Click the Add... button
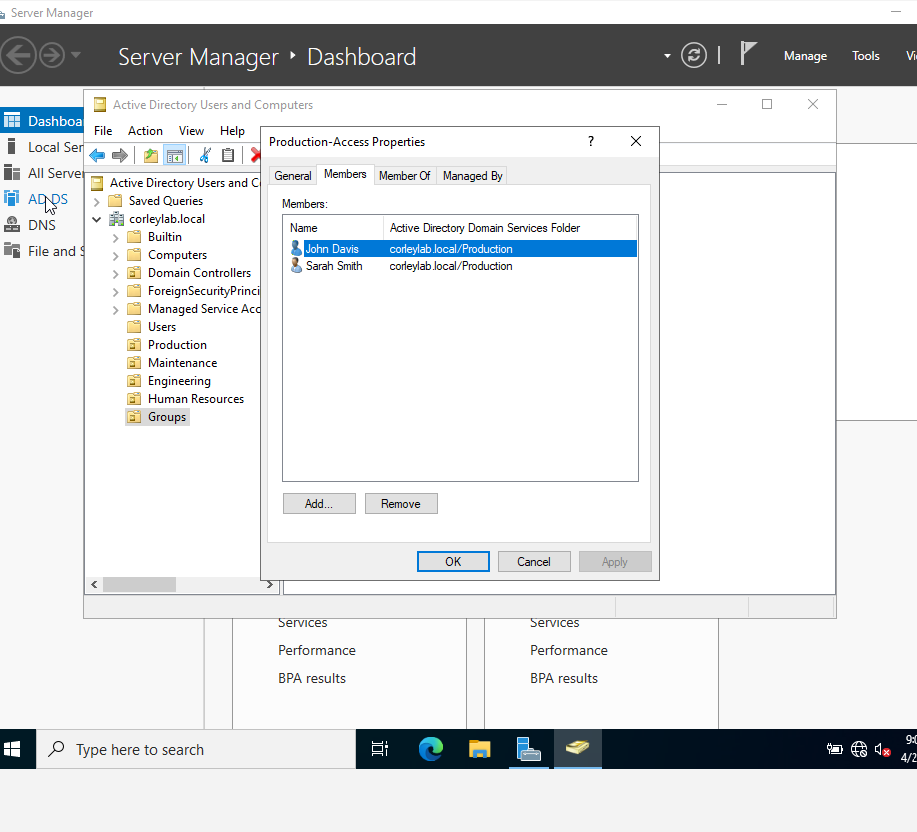Viewport: 917px width, 832px height. coord(319,504)
